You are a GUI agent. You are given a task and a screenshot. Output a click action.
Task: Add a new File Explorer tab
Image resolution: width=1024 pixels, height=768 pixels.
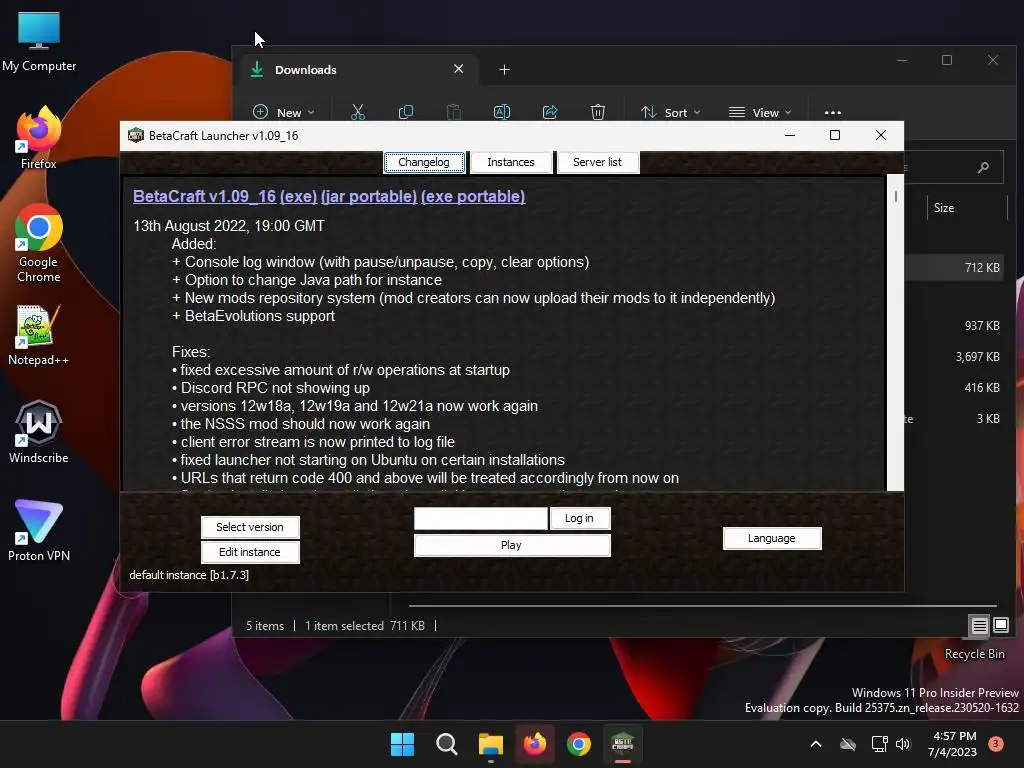click(x=504, y=69)
